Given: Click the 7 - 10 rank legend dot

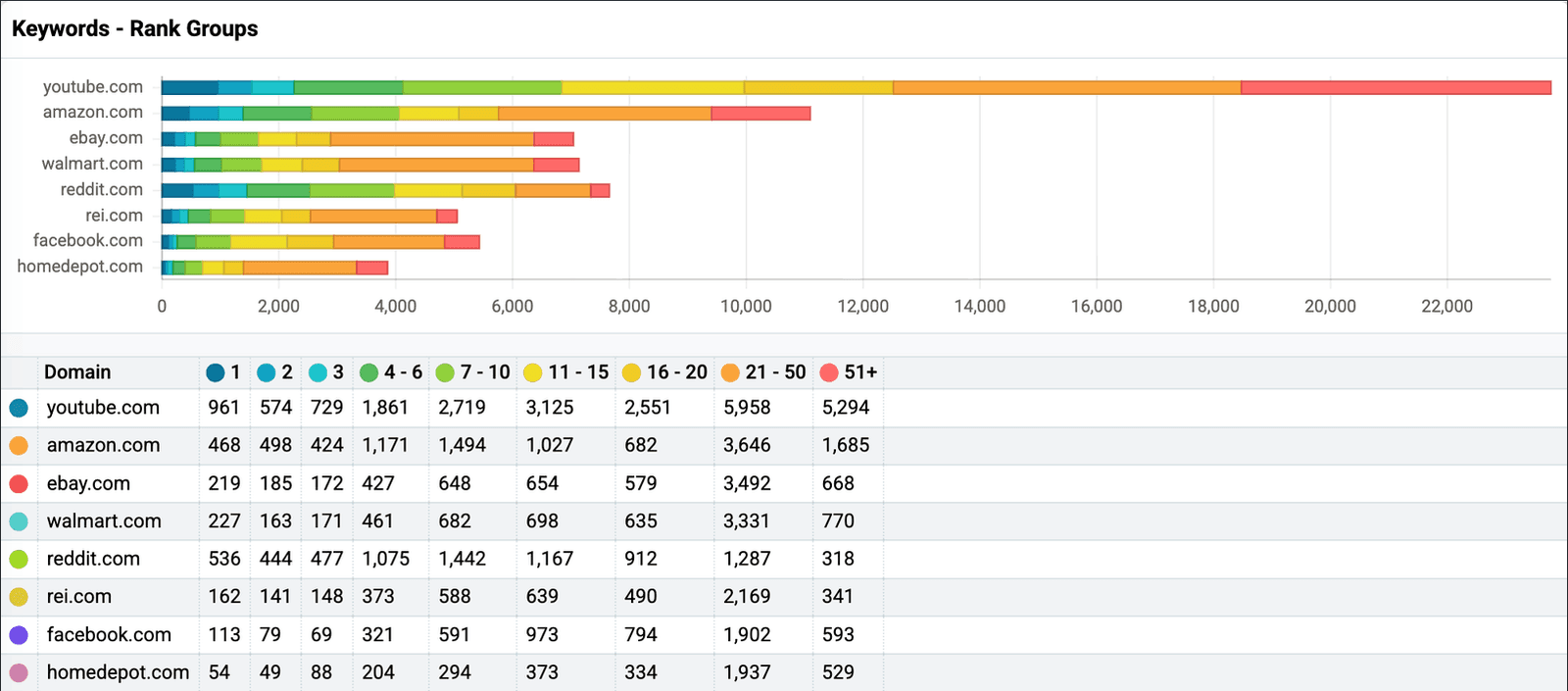Looking at the screenshot, I should point(445,372).
